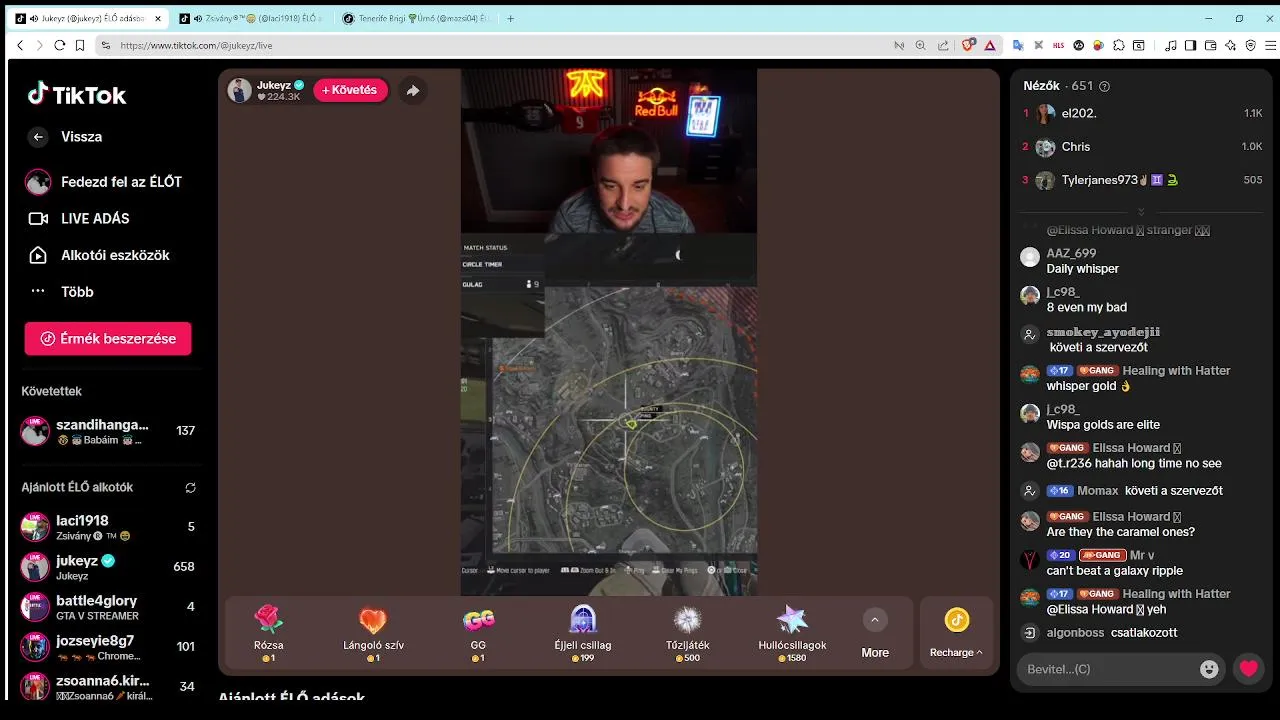Screen dimensions: 1280x720
Task: Send the Tűzijáték gift
Action: 688,634
